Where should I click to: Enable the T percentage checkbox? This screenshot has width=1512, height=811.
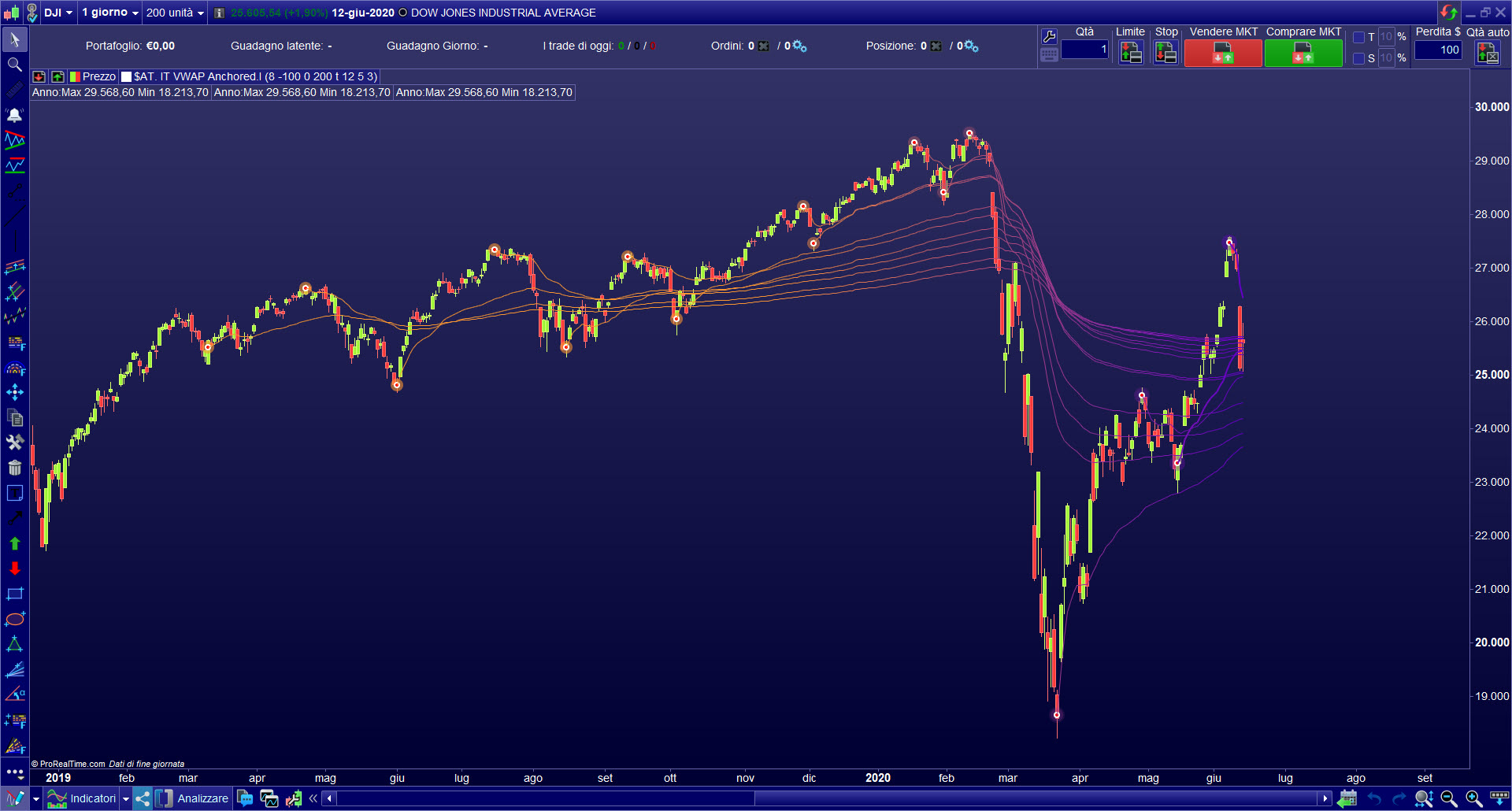[1358, 37]
